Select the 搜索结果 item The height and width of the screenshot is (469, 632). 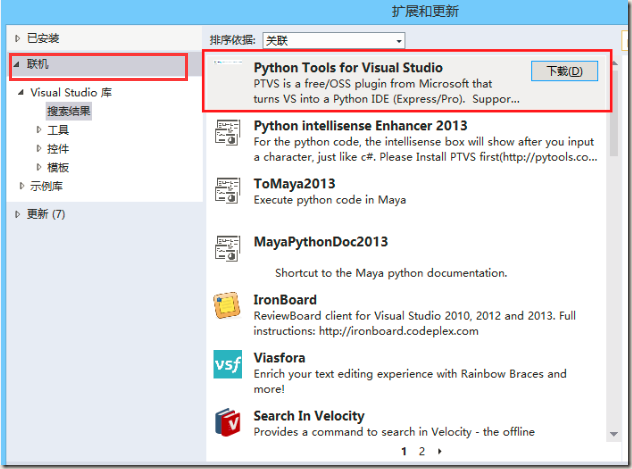point(69,111)
